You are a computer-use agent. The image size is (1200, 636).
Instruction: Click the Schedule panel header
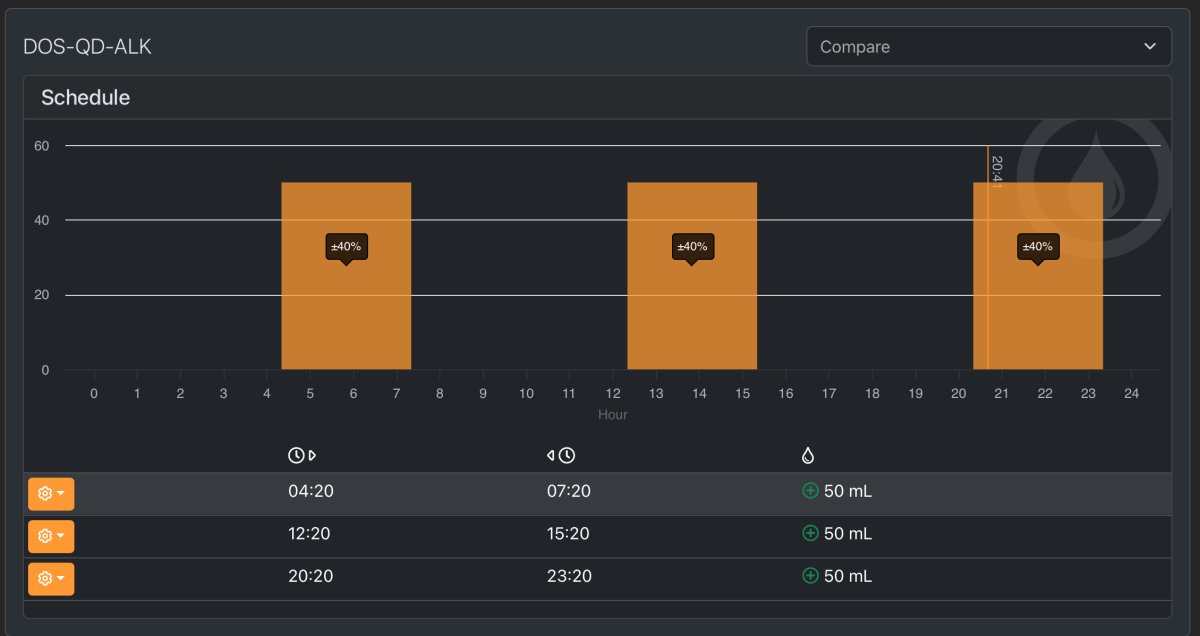click(597, 98)
